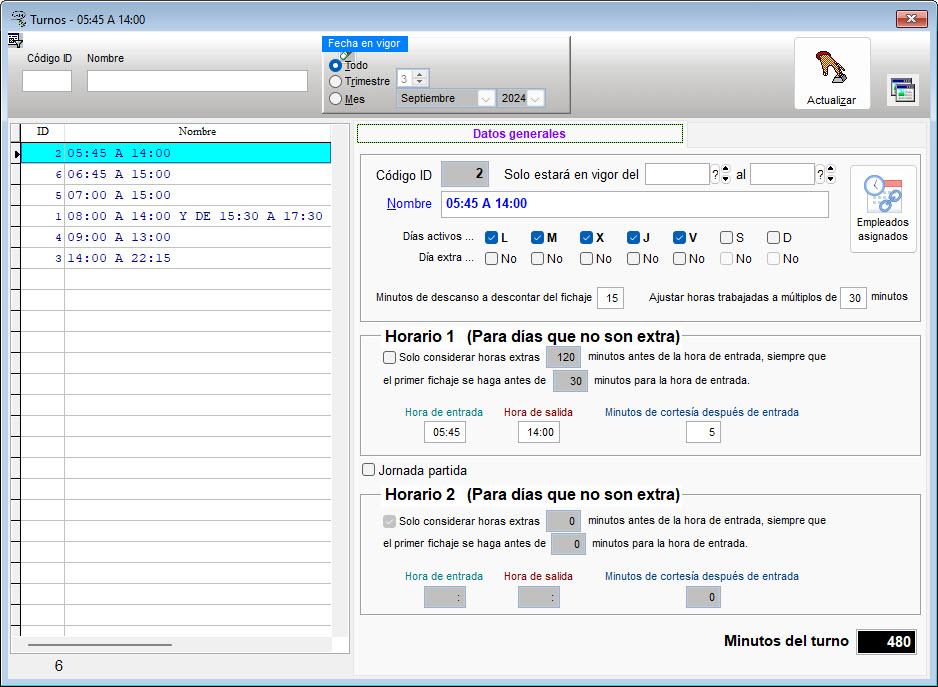Screen dimensions: 938x687
Task: Increase the Trimestre number spinner
Action: click(420, 74)
